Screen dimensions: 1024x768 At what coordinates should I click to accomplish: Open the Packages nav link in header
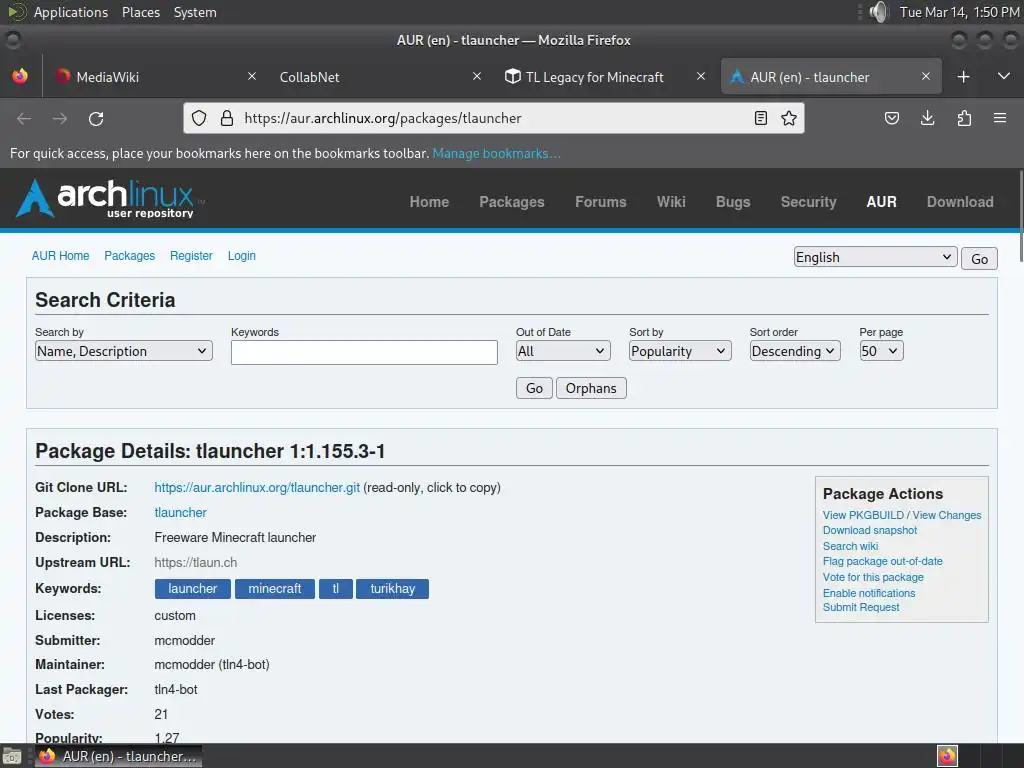click(x=511, y=202)
